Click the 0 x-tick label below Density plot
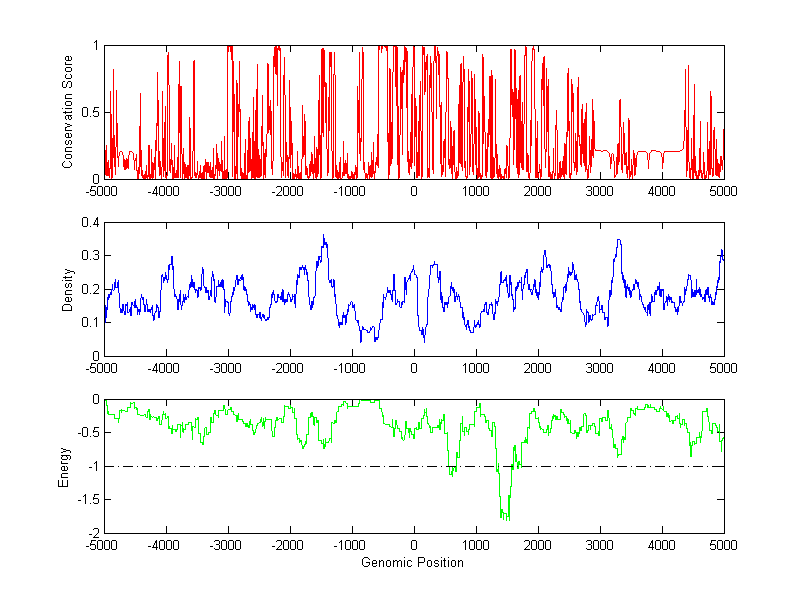Viewport: 800px width, 599px height. click(x=414, y=368)
